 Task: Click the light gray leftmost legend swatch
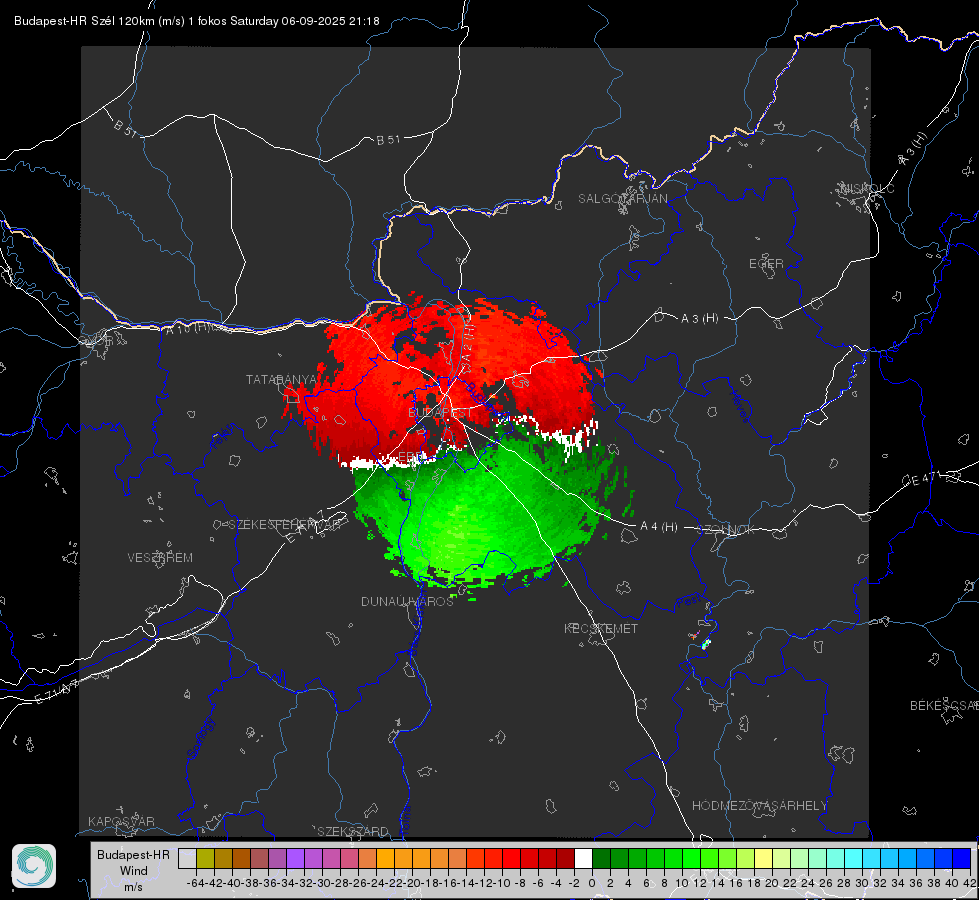(x=187, y=858)
